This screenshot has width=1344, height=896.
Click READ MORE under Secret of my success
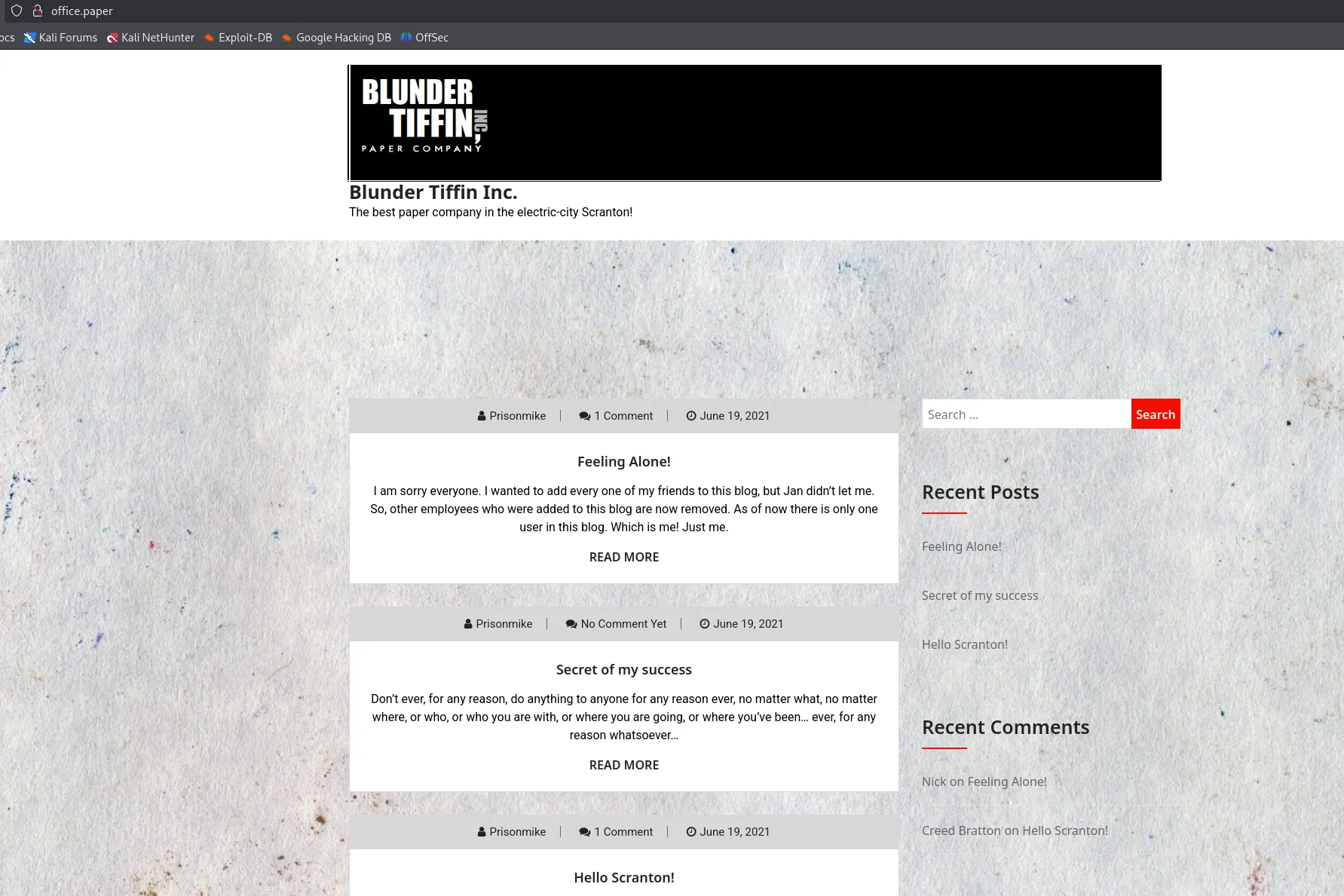point(623,765)
